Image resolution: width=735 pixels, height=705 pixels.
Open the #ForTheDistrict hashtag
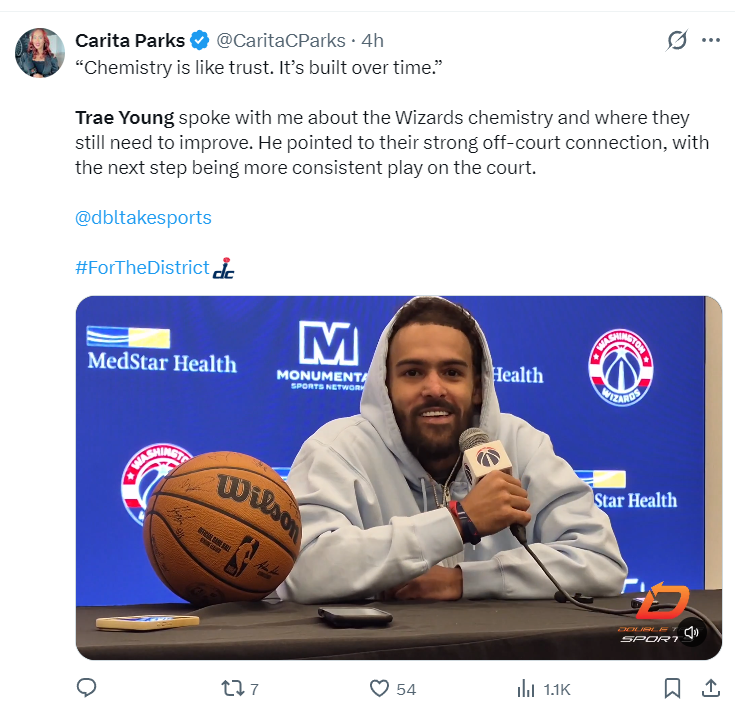coord(142,268)
